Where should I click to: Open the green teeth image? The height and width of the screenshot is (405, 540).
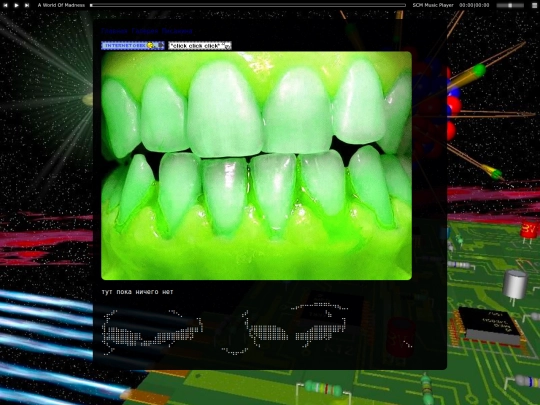pos(256,166)
